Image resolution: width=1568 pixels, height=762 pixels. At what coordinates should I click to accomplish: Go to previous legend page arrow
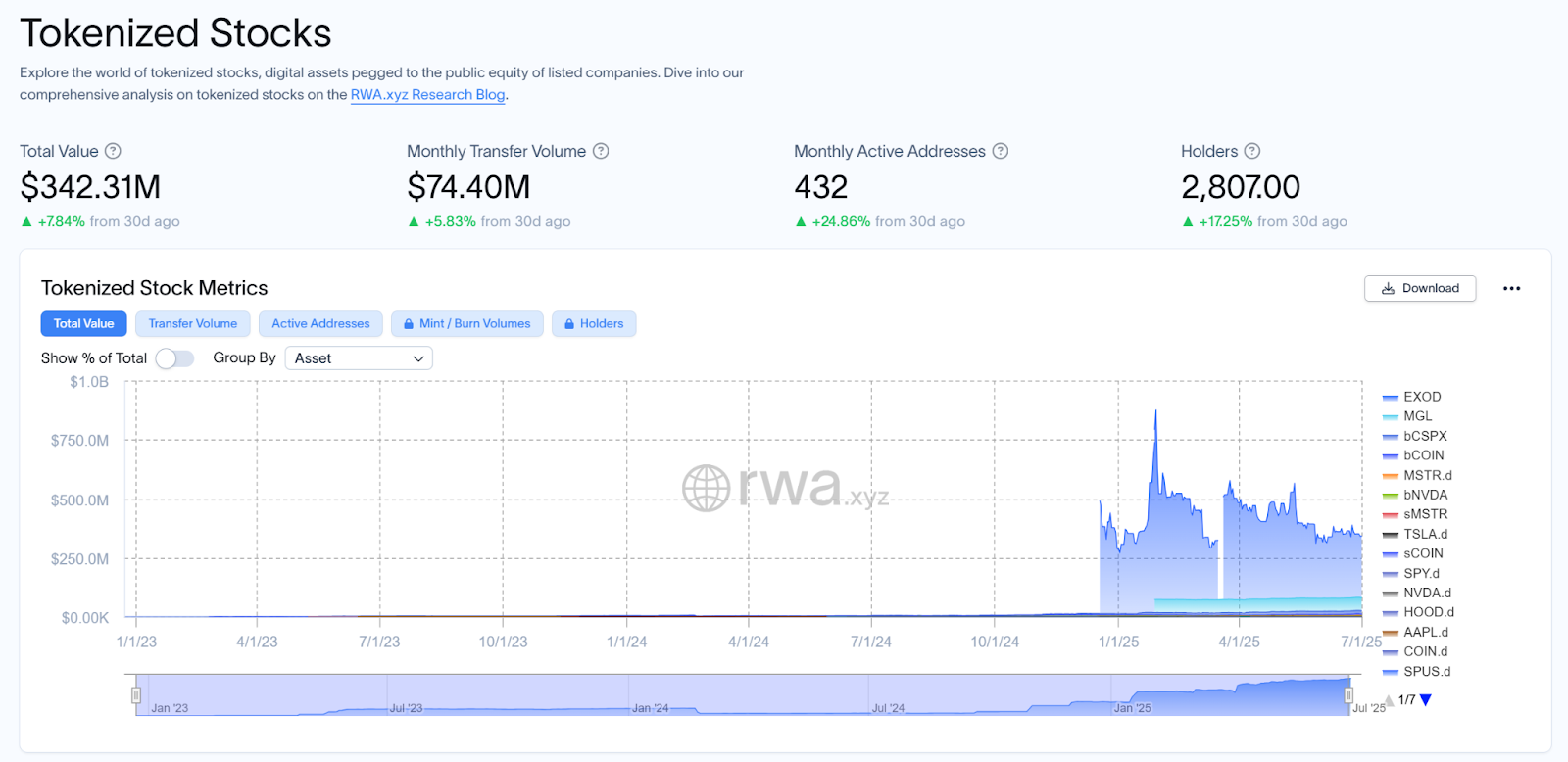1389,701
